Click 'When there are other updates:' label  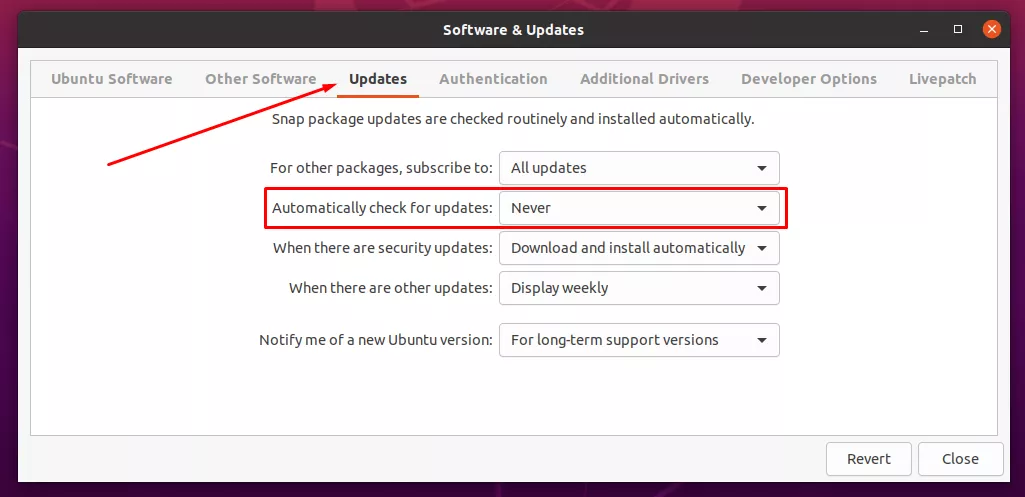tap(391, 288)
